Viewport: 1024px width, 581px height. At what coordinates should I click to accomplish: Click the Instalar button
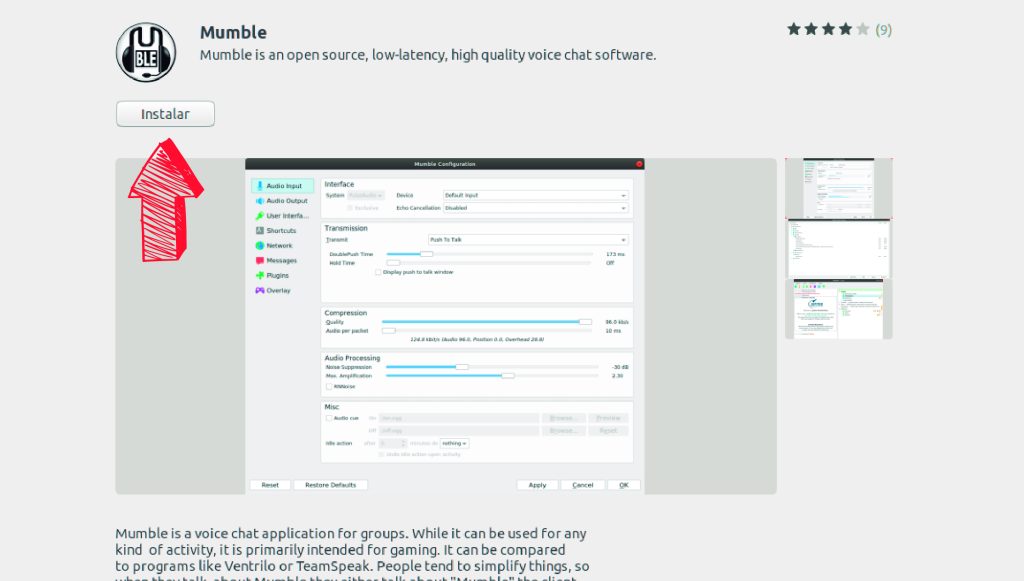[165, 114]
